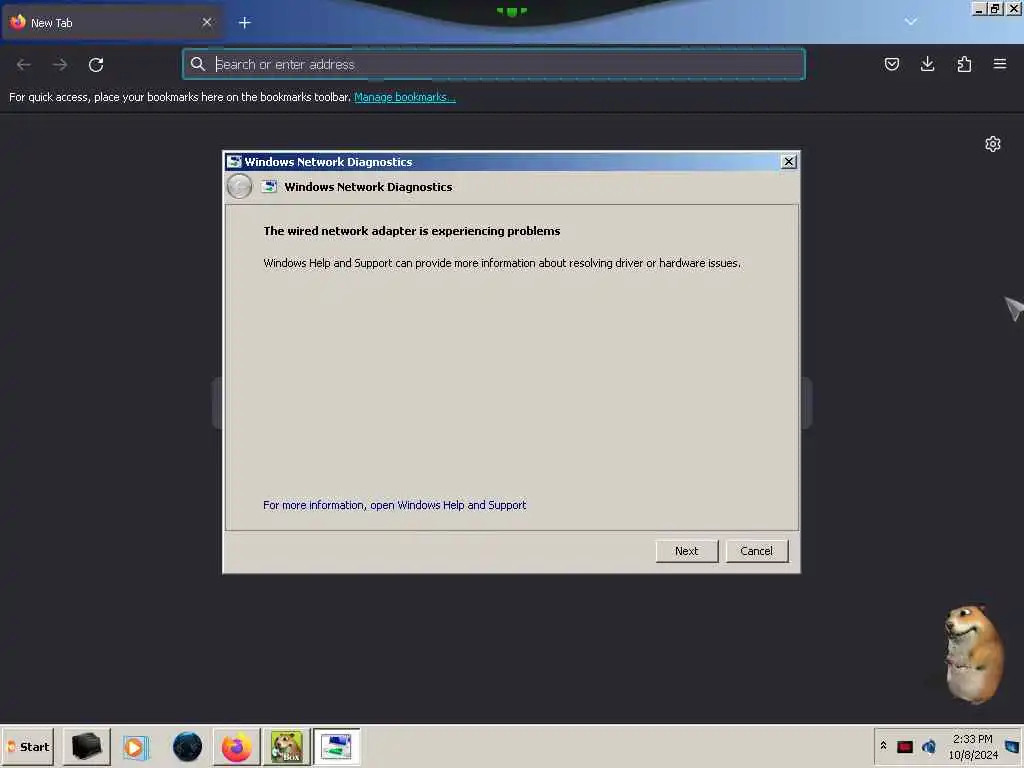Open the dark globe taskbar icon
The width and height of the screenshot is (1024, 768).
click(187, 746)
